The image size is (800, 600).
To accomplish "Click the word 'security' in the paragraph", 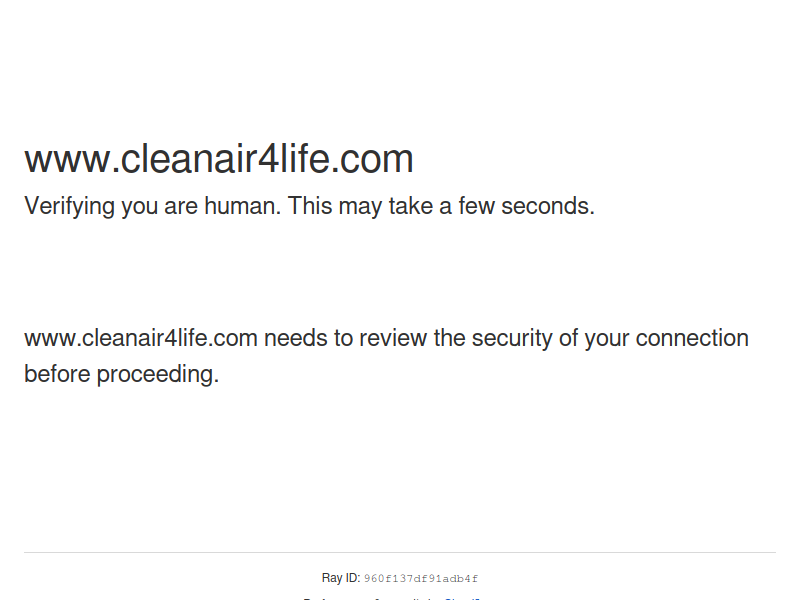I will [512, 339].
